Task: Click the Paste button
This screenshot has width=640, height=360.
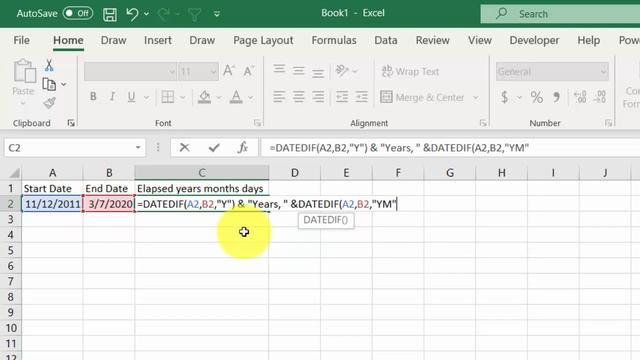Action: click(23, 82)
